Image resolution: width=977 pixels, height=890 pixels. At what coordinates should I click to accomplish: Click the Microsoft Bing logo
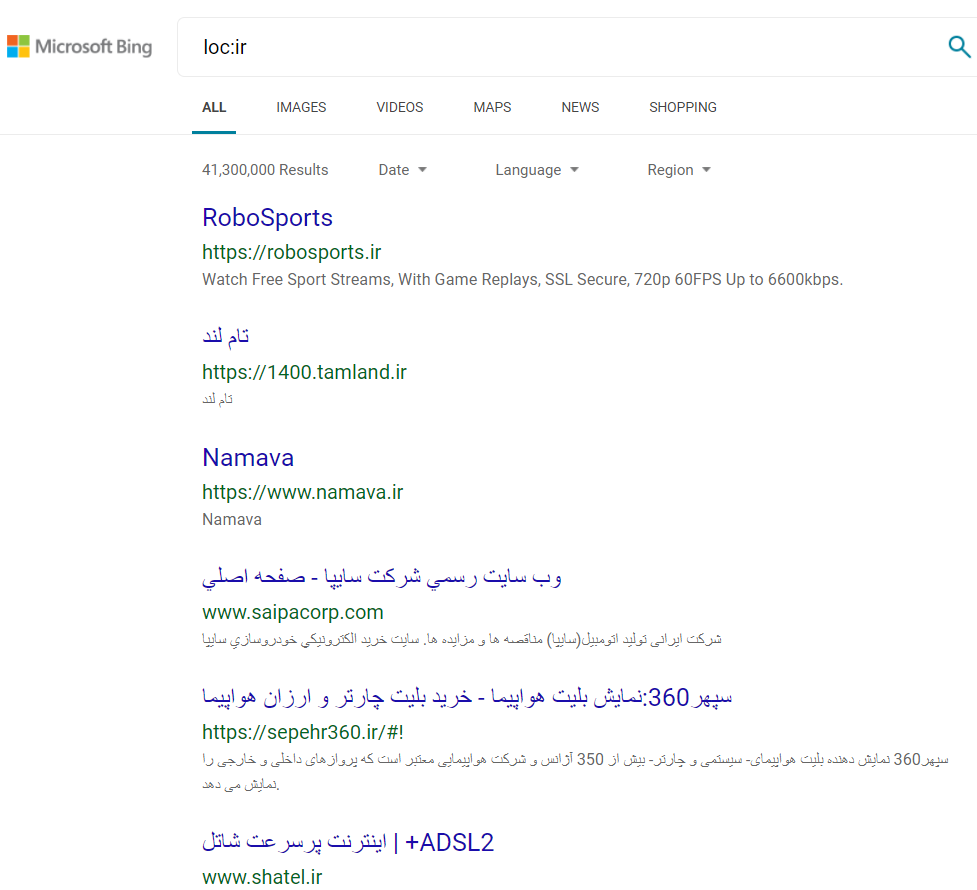(x=79, y=47)
